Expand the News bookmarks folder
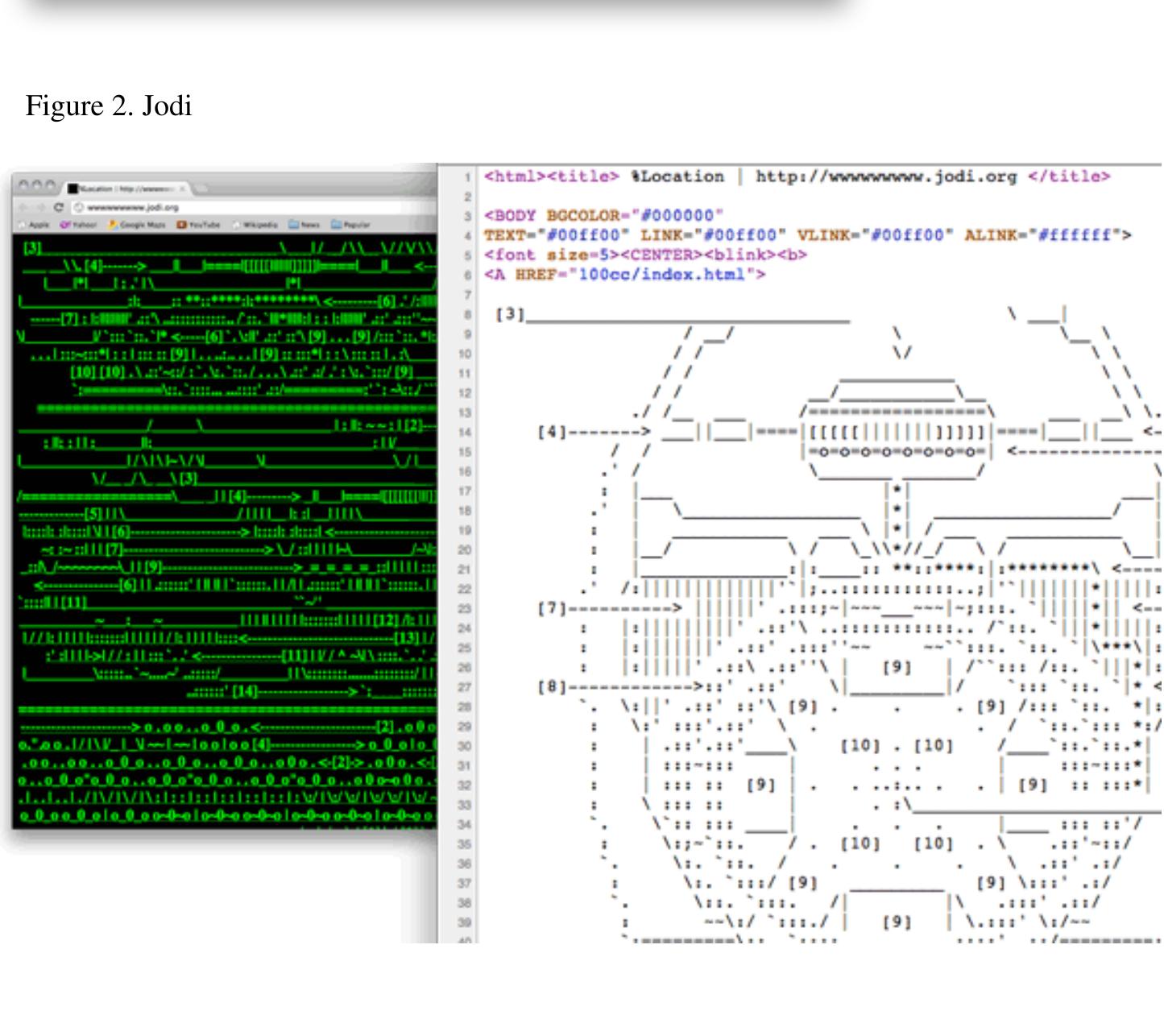Viewport: 1164px width, 1036px height. (304, 225)
